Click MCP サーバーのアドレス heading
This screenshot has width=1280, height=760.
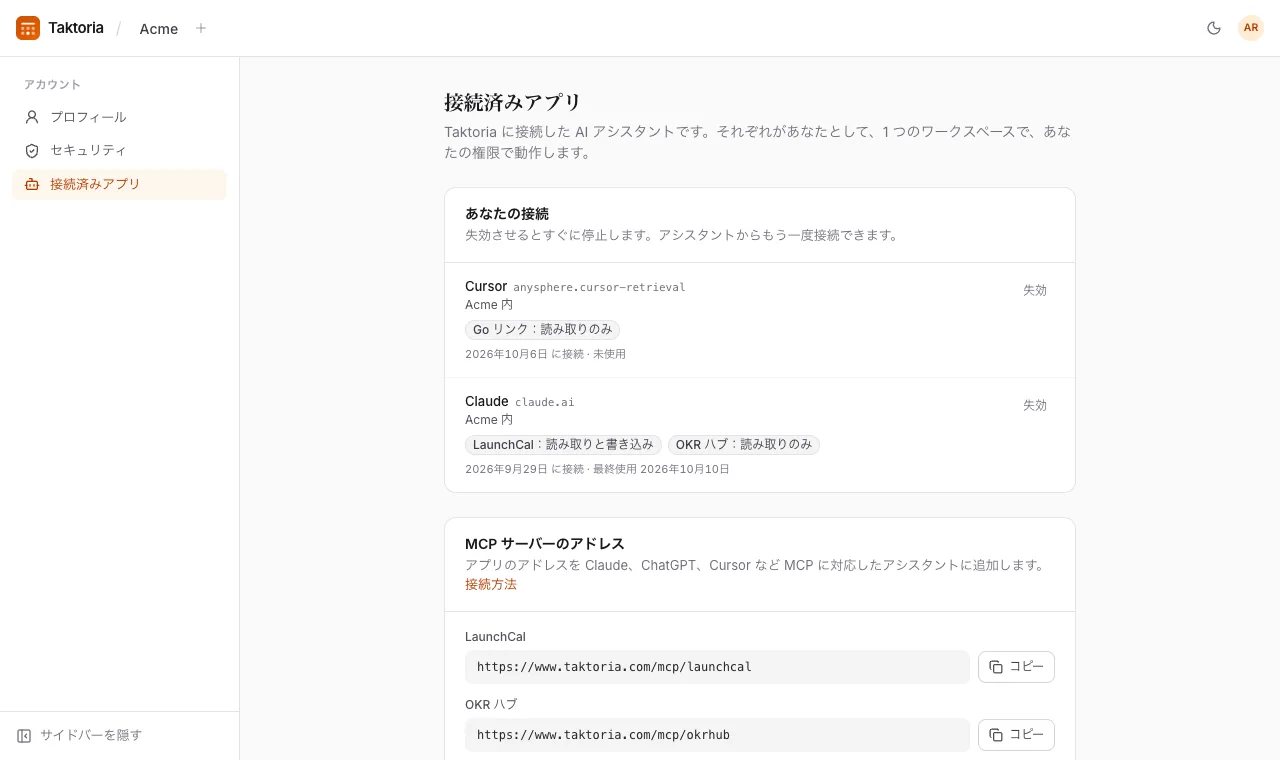click(x=545, y=544)
